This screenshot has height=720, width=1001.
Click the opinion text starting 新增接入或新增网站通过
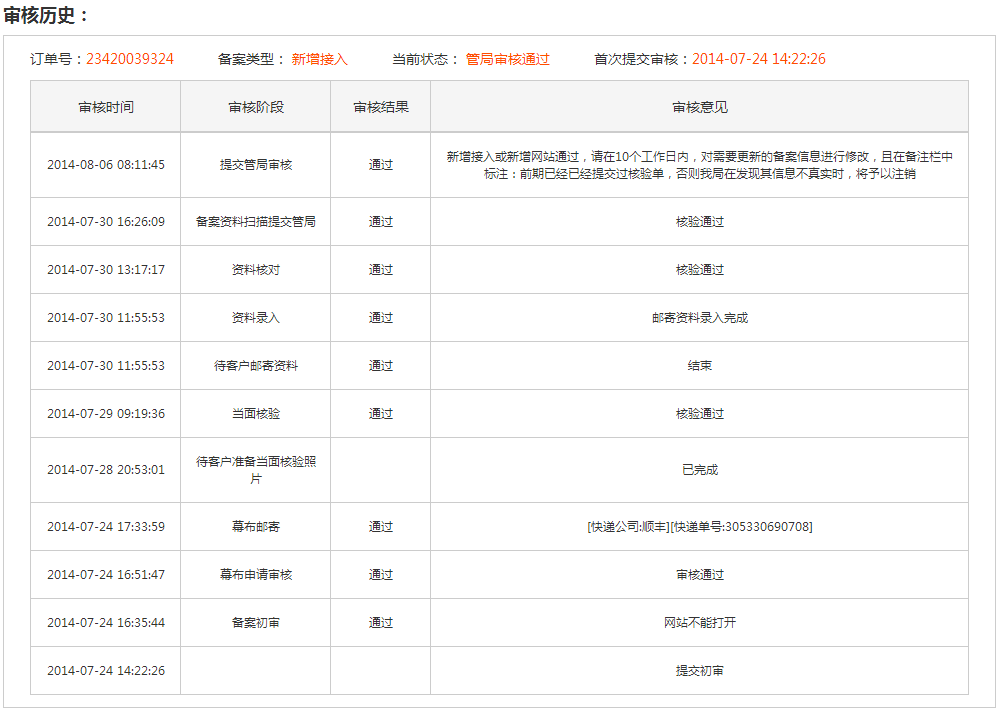pyautogui.click(x=700, y=165)
